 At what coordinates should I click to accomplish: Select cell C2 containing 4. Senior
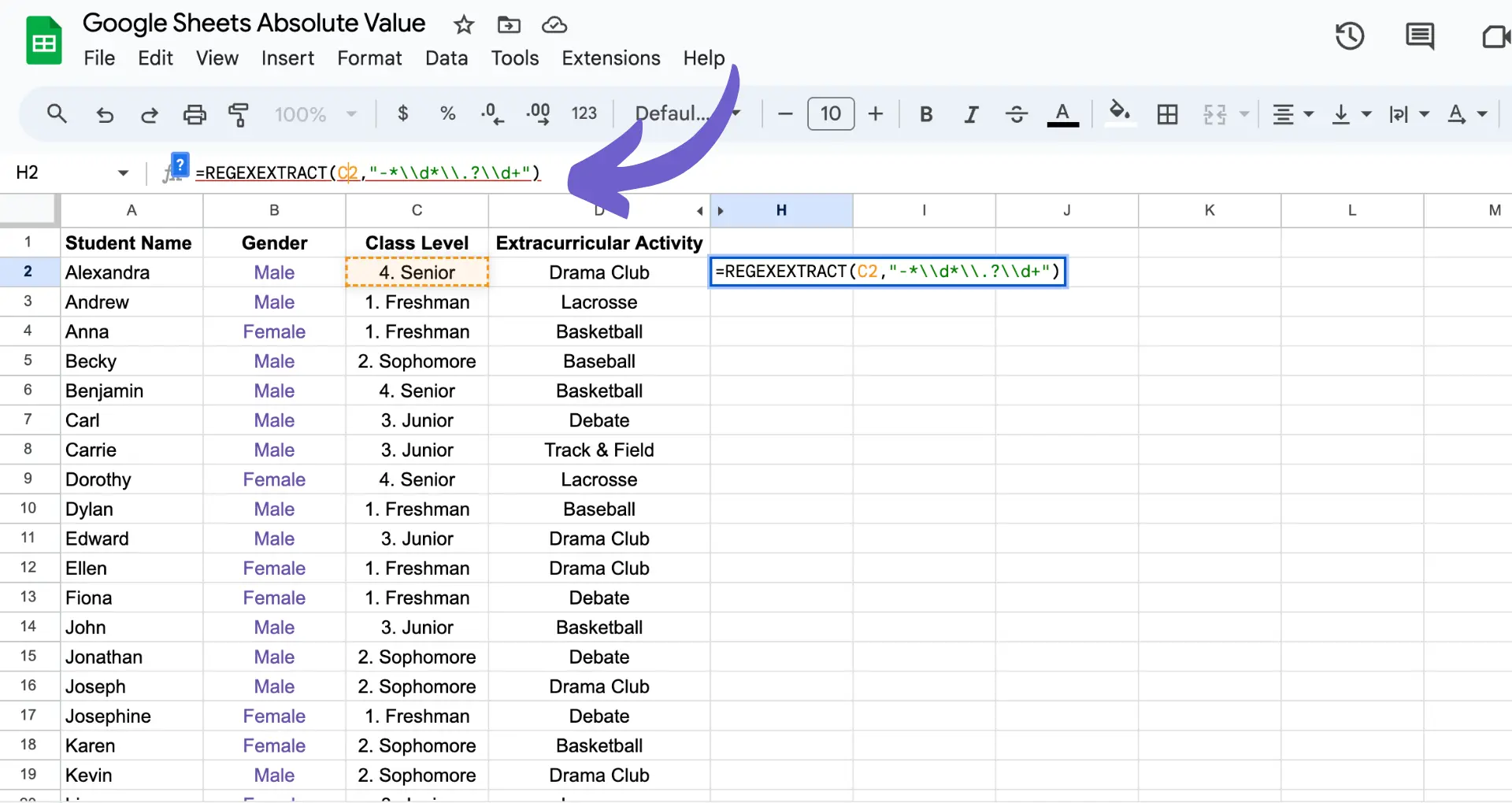pyautogui.click(x=417, y=272)
